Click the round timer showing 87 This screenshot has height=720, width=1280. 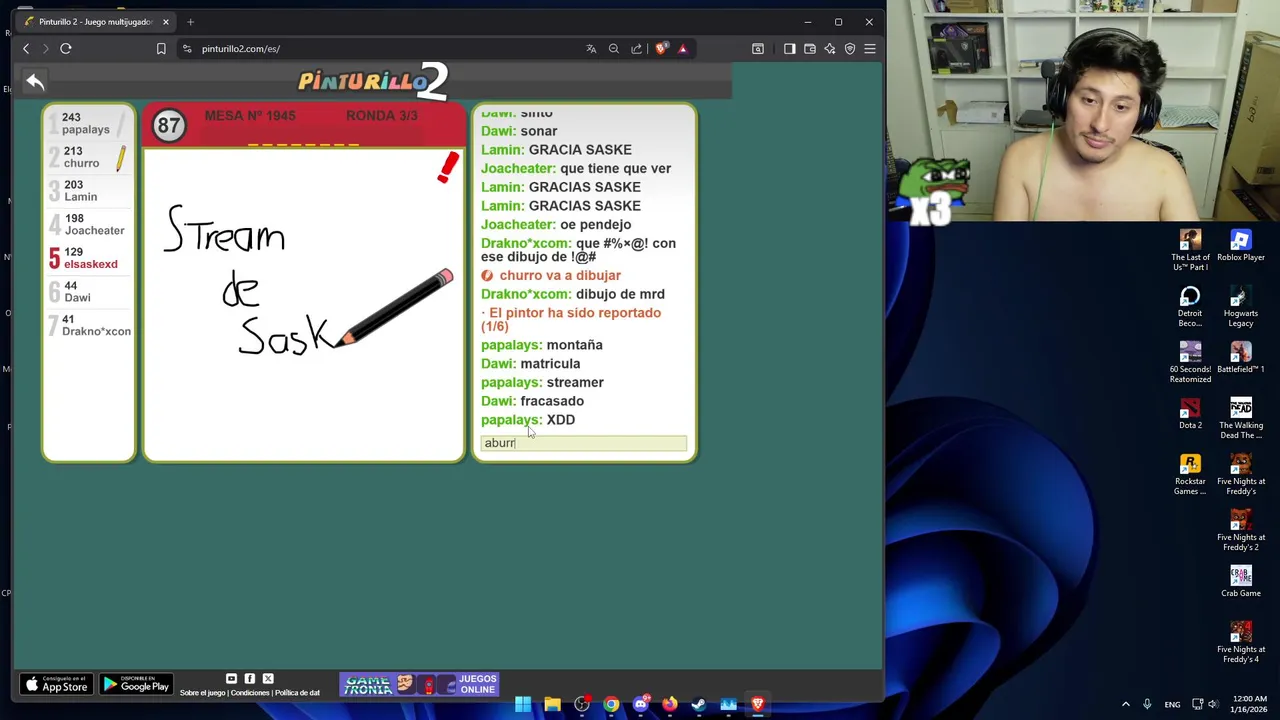(x=168, y=126)
